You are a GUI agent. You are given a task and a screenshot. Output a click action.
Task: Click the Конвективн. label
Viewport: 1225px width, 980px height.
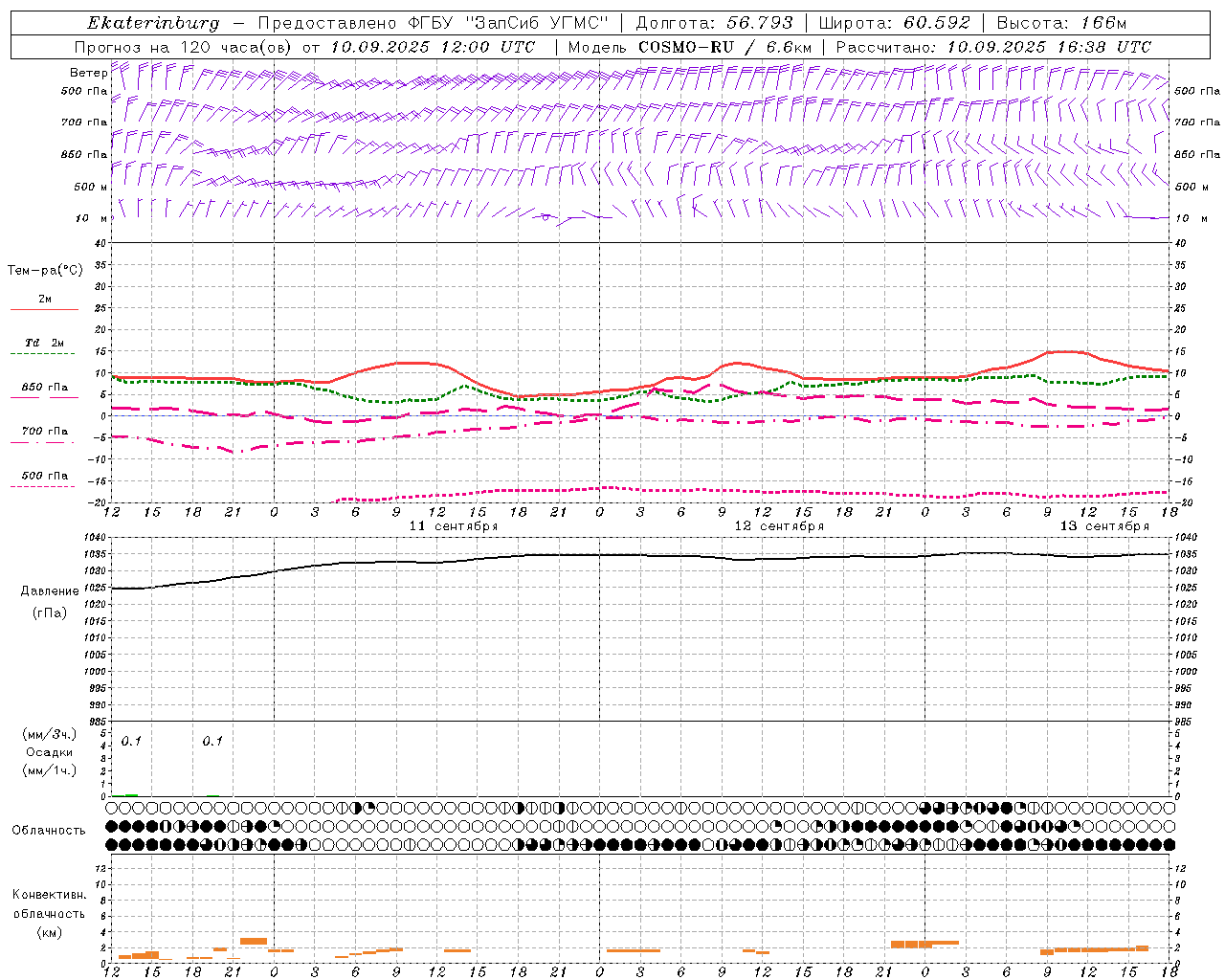[x=49, y=895]
